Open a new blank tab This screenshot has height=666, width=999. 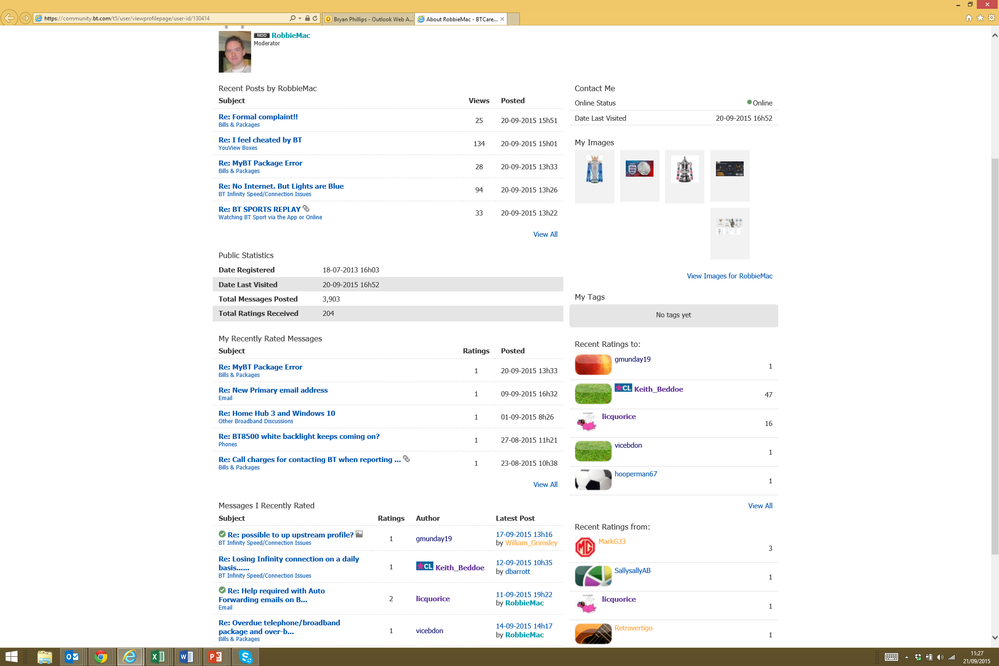pyautogui.click(x=514, y=19)
